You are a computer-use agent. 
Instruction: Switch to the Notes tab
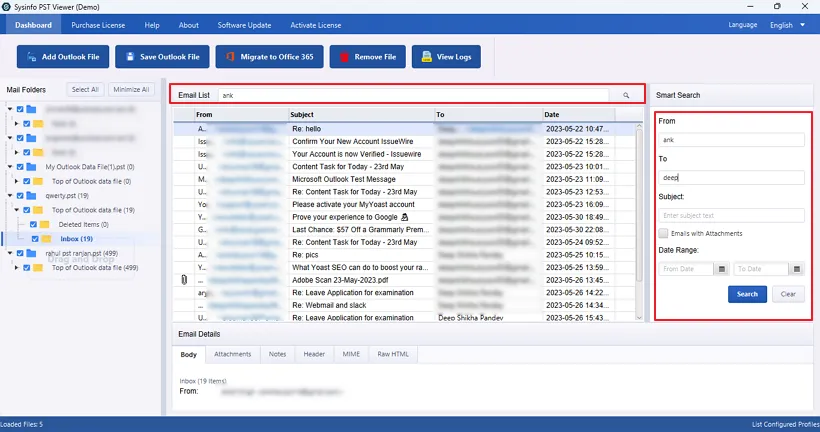click(x=278, y=354)
